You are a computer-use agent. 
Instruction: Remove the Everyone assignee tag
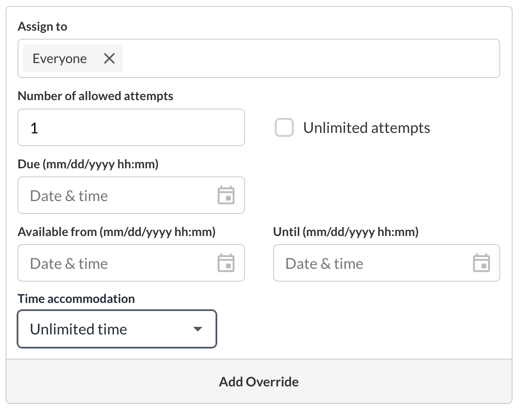point(109,58)
